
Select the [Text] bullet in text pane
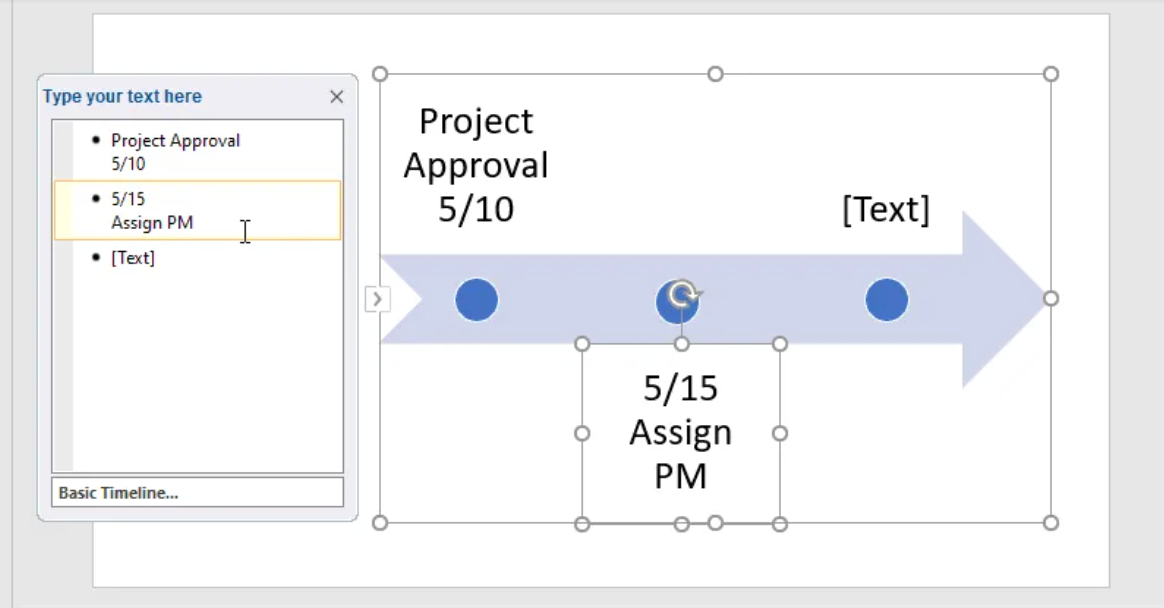pos(133,258)
